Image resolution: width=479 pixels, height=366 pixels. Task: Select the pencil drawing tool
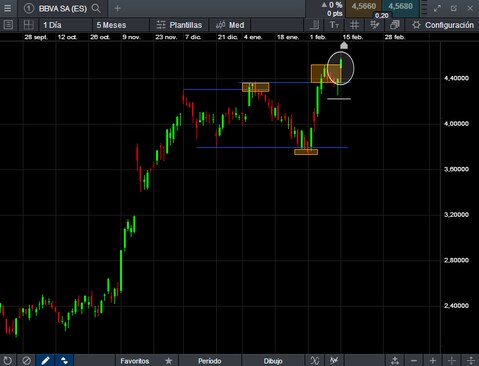(45, 360)
